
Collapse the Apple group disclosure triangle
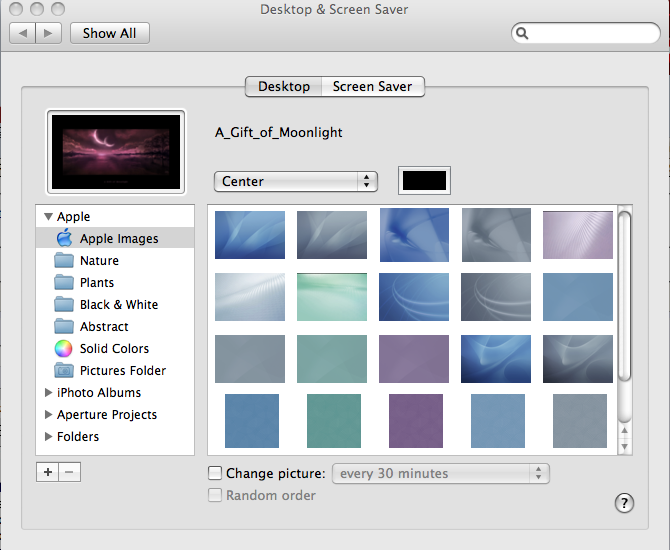[x=48, y=216]
